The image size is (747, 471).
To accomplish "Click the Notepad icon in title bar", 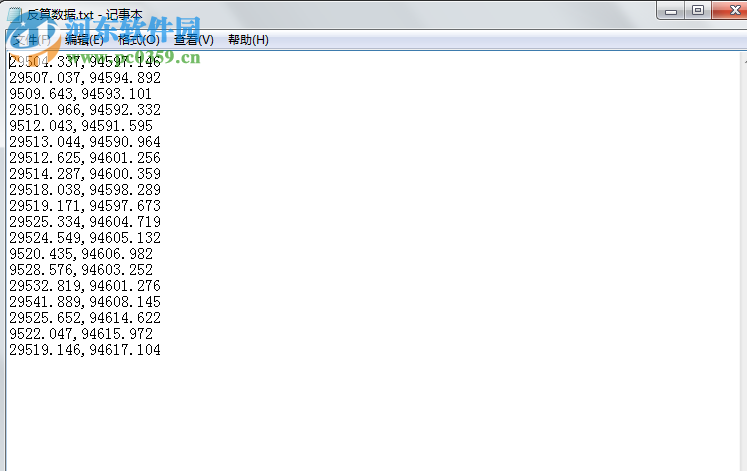I will [14, 14].
